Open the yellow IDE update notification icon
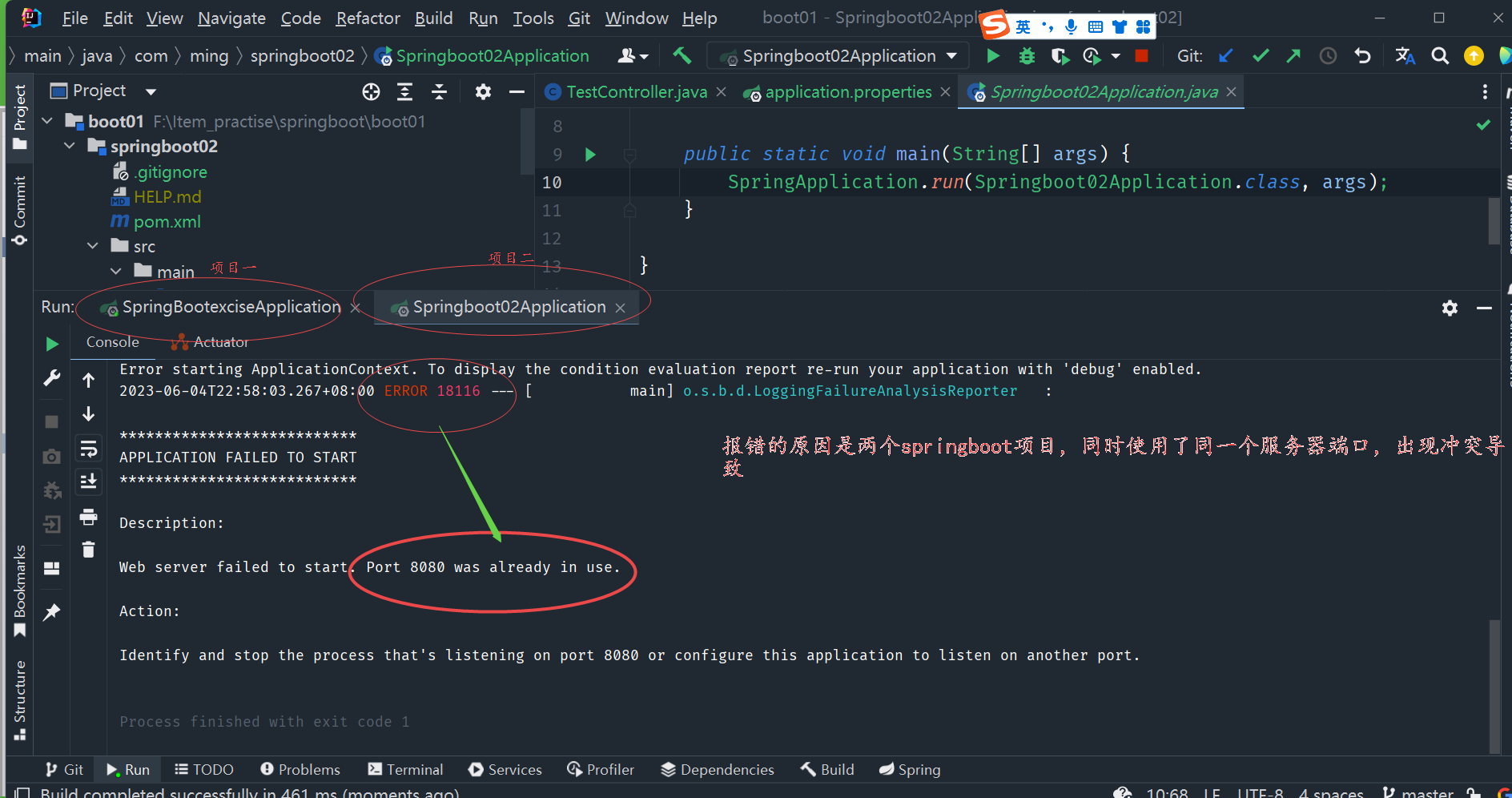The width and height of the screenshot is (1512, 798). tap(1474, 55)
